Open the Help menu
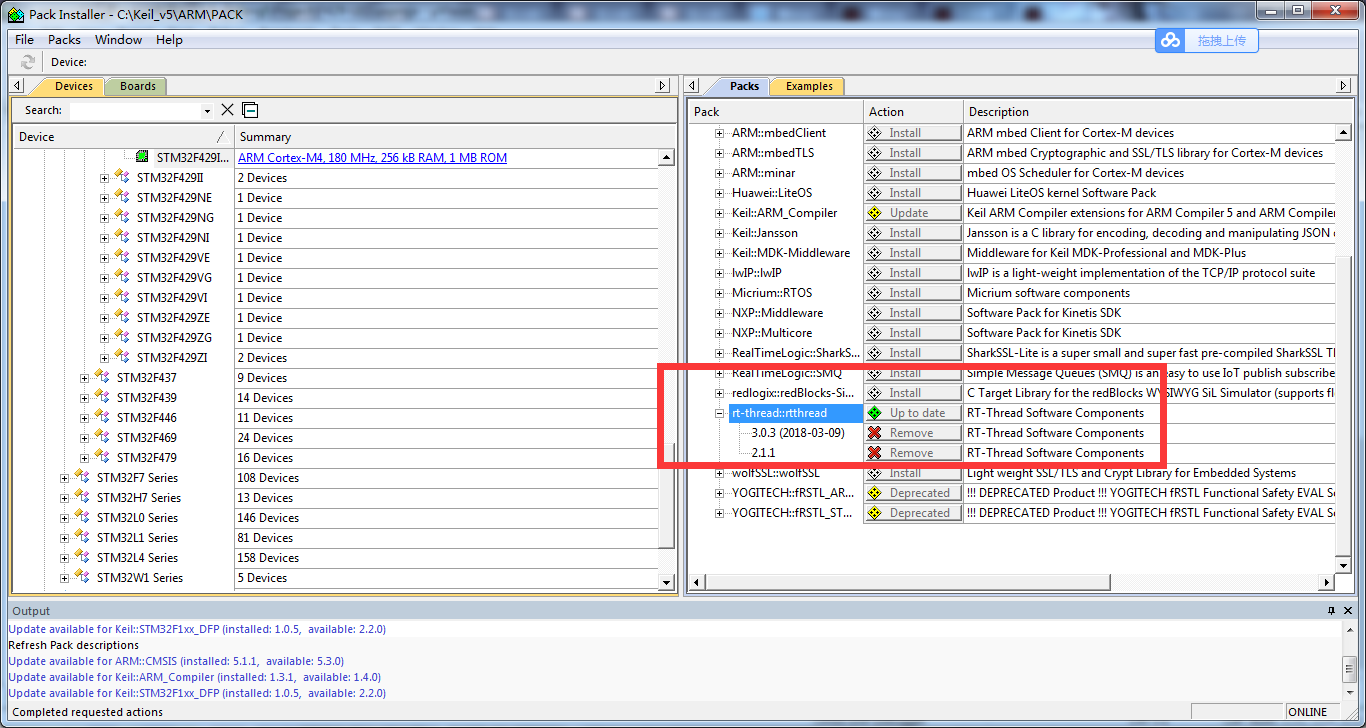The height and width of the screenshot is (728, 1366). 169,40
